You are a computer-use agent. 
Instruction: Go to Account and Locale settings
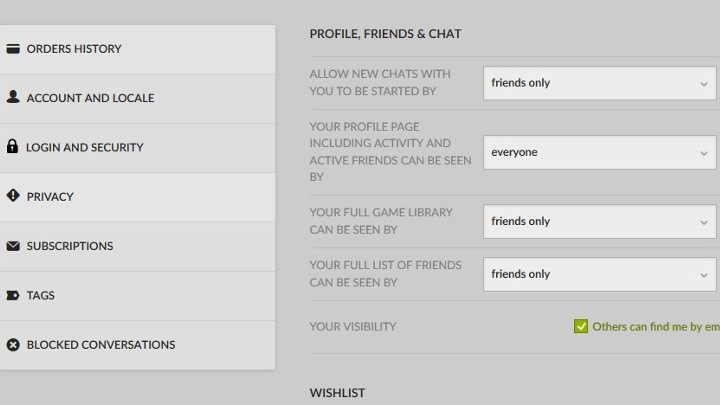pos(90,98)
